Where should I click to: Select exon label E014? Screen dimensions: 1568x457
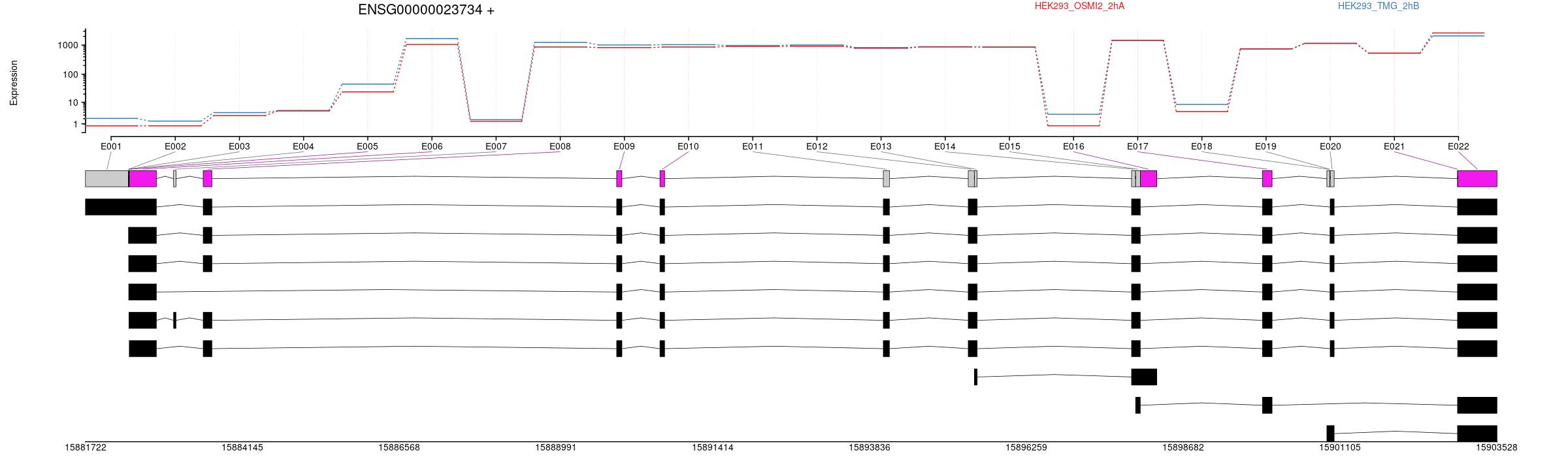pyautogui.click(x=945, y=146)
